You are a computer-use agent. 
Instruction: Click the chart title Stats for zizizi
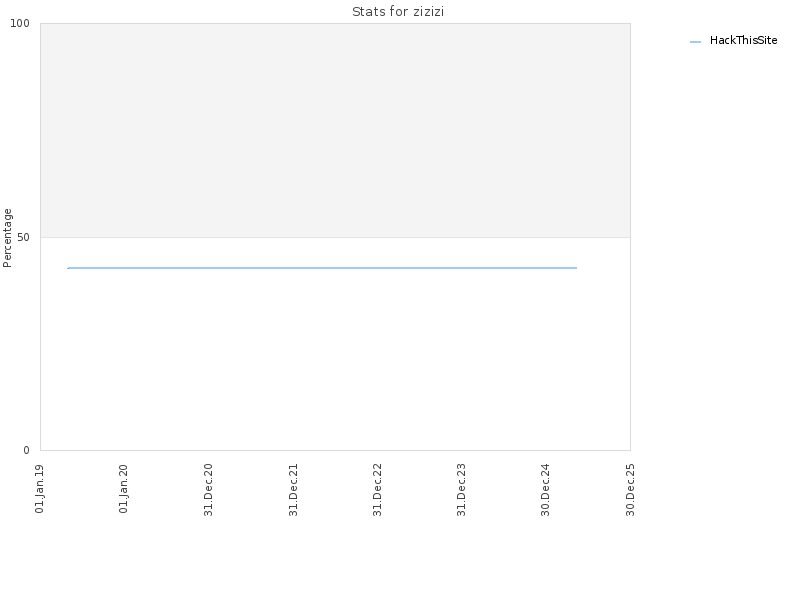click(x=398, y=12)
